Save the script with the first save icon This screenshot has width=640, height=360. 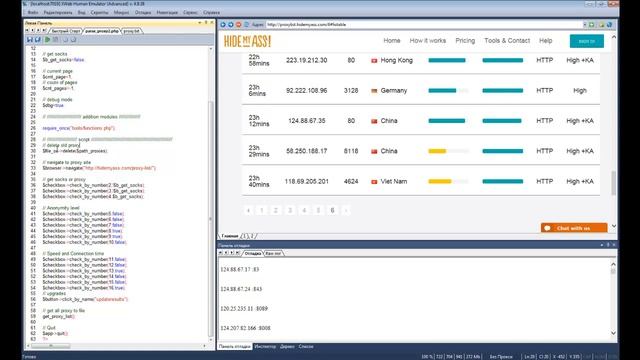(x=29, y=40)
